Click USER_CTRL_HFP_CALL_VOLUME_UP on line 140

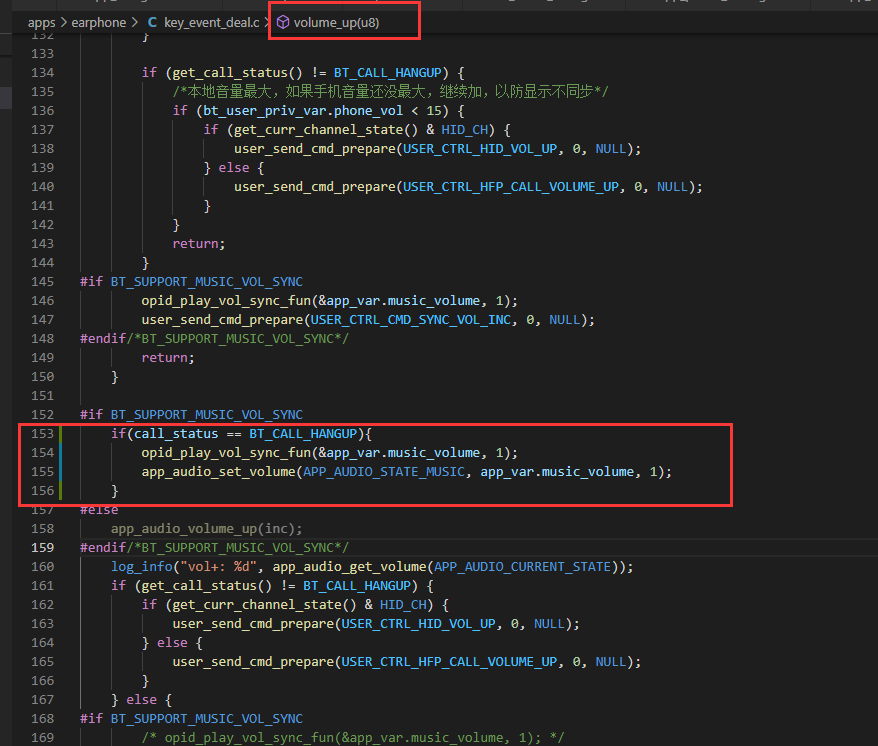tap(511, 187)
